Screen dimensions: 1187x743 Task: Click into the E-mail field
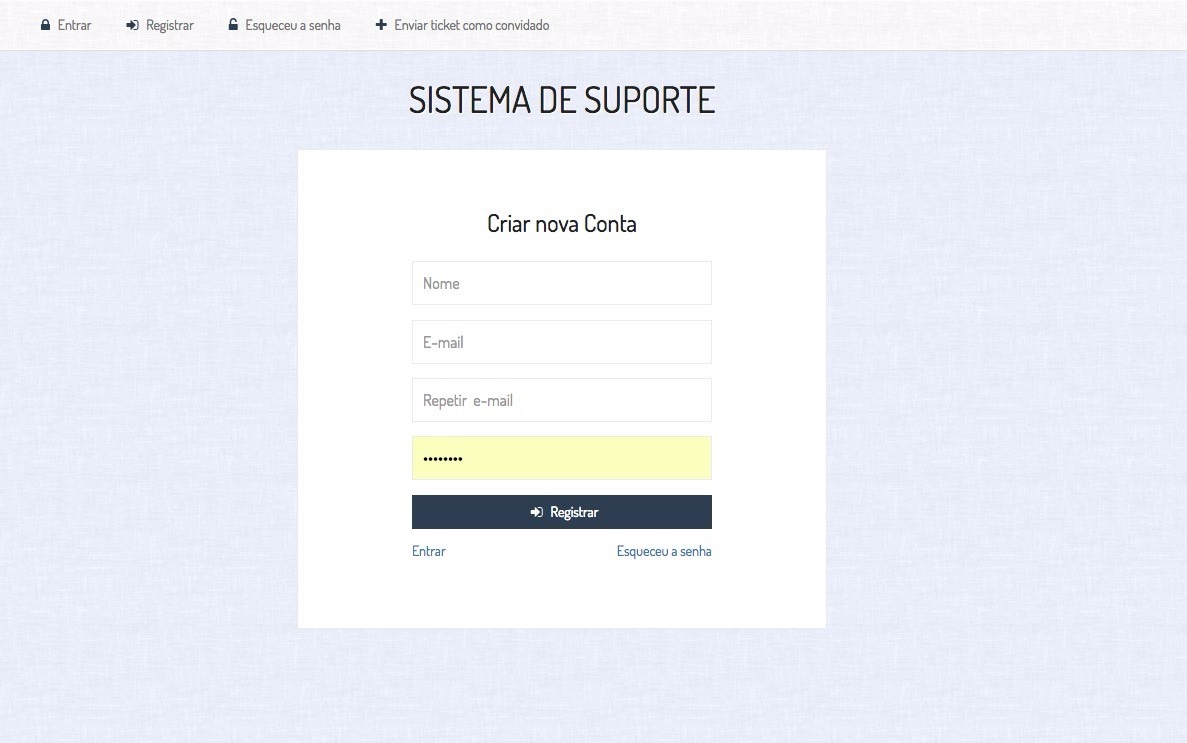click(x=561, y=342)
